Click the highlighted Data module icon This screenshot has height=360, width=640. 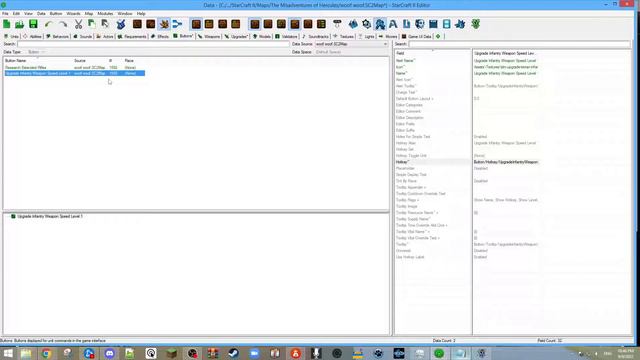(380, 24)
